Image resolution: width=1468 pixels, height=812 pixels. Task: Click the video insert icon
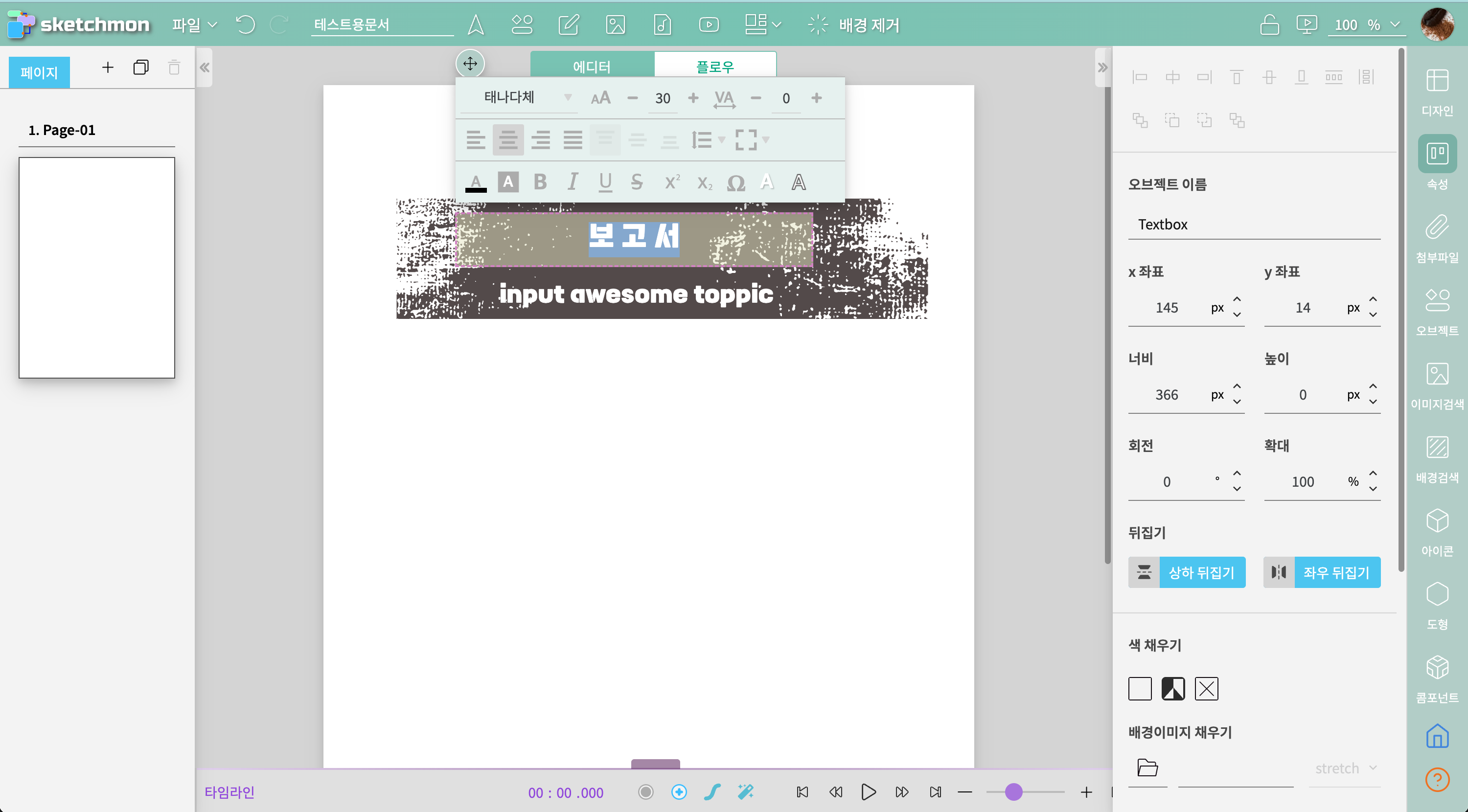click(x=709, y=24)
